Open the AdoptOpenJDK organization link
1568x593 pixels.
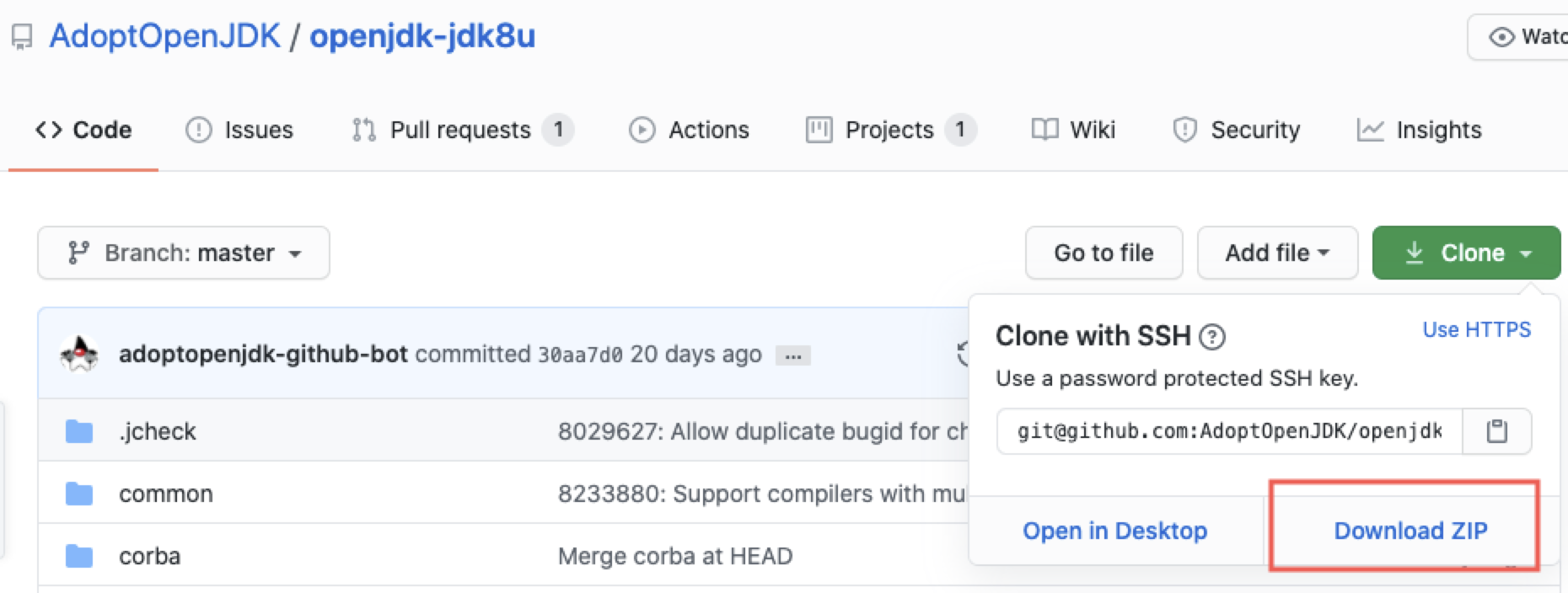[x=165, y=36]
